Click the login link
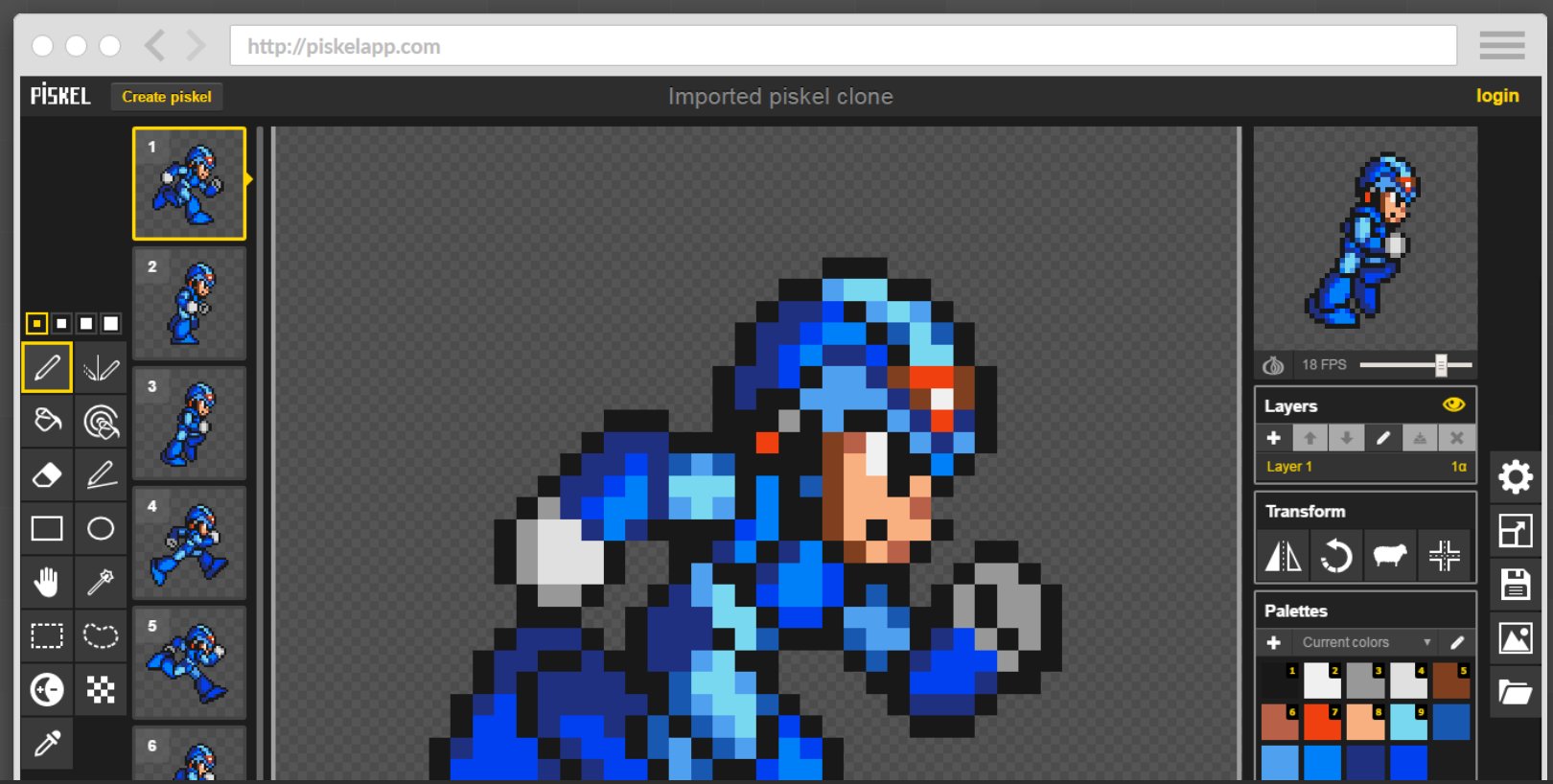The width and height of the screenshot is (1553, 784). [x=1497, y=96]
